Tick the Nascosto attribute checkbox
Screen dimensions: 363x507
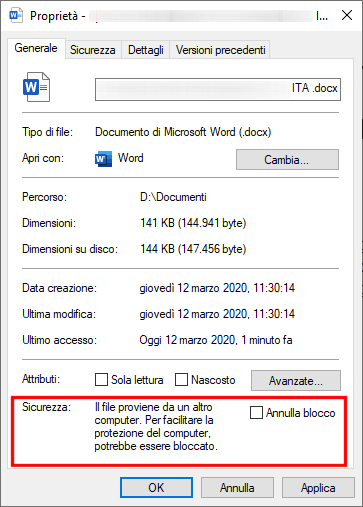click(x=181, y=379)
